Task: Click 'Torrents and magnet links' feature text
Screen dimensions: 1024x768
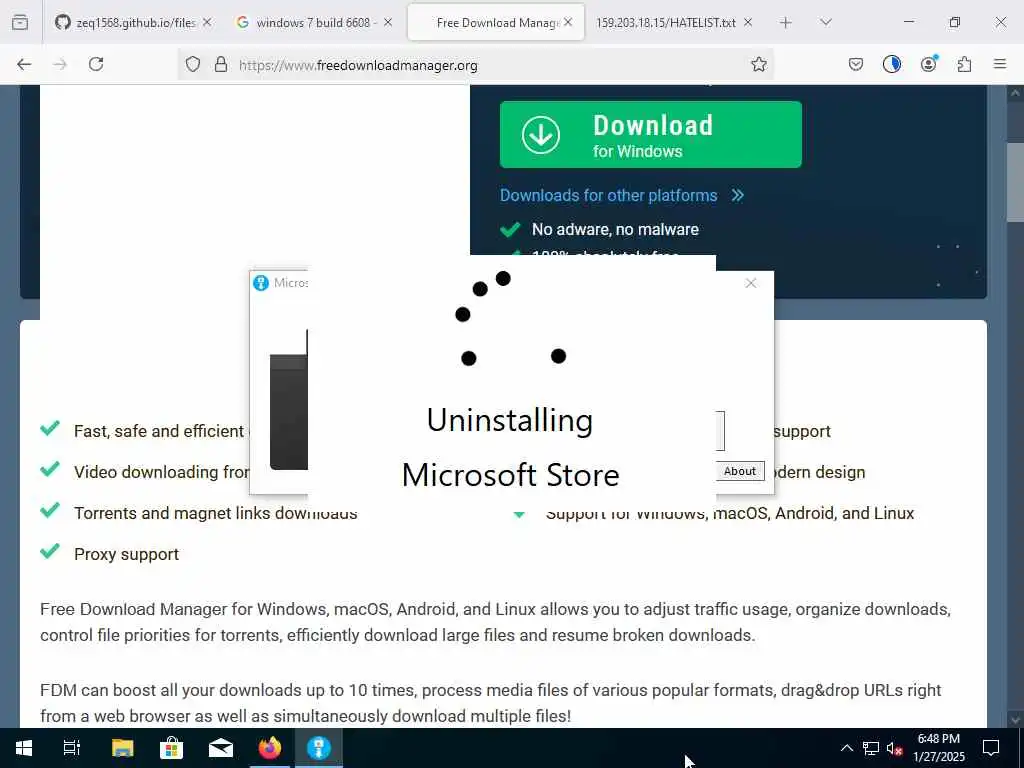Action: (216, 513)
